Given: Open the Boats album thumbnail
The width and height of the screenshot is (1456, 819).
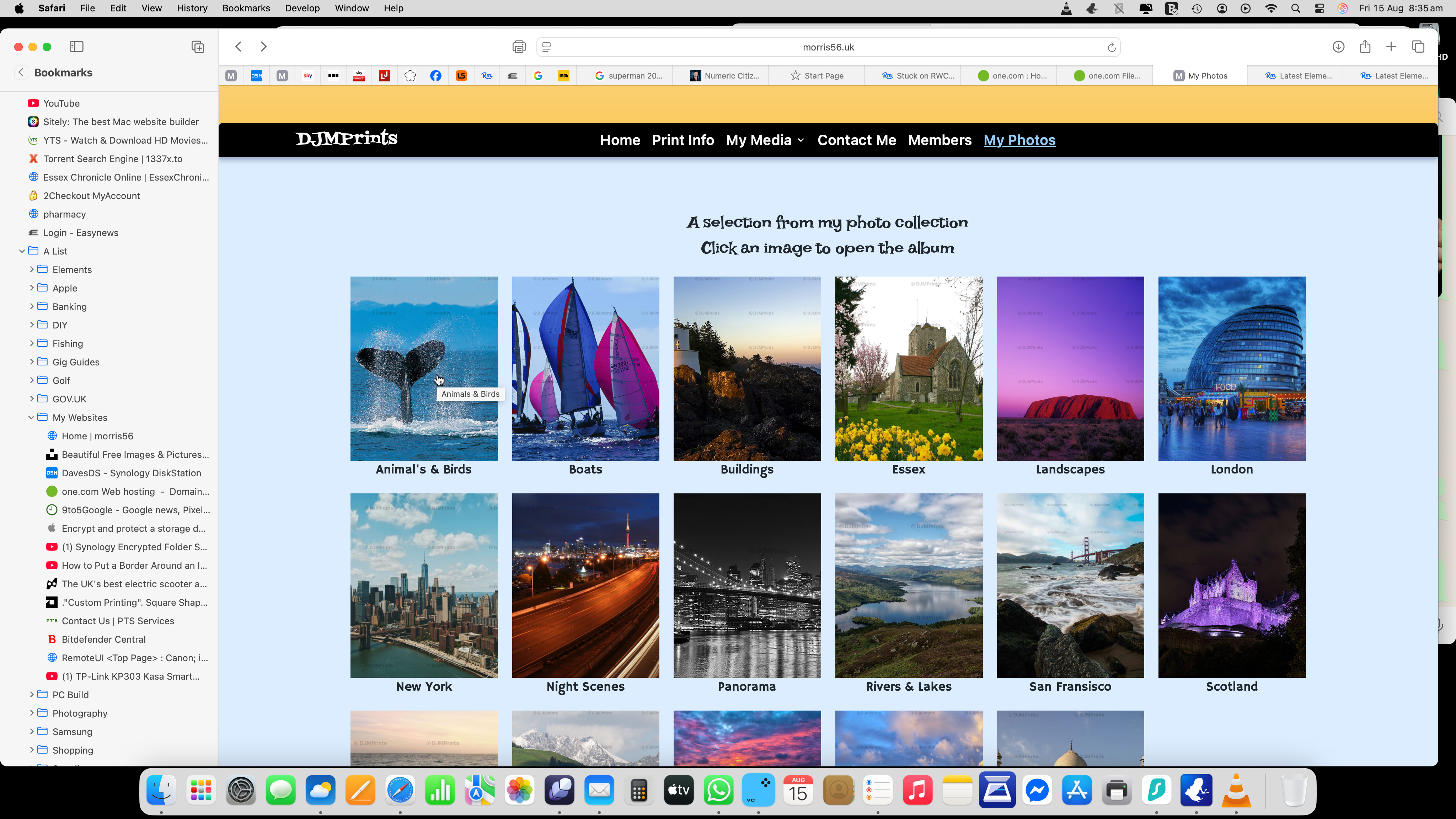Looking at the screenshot, I should coord(585,369).
